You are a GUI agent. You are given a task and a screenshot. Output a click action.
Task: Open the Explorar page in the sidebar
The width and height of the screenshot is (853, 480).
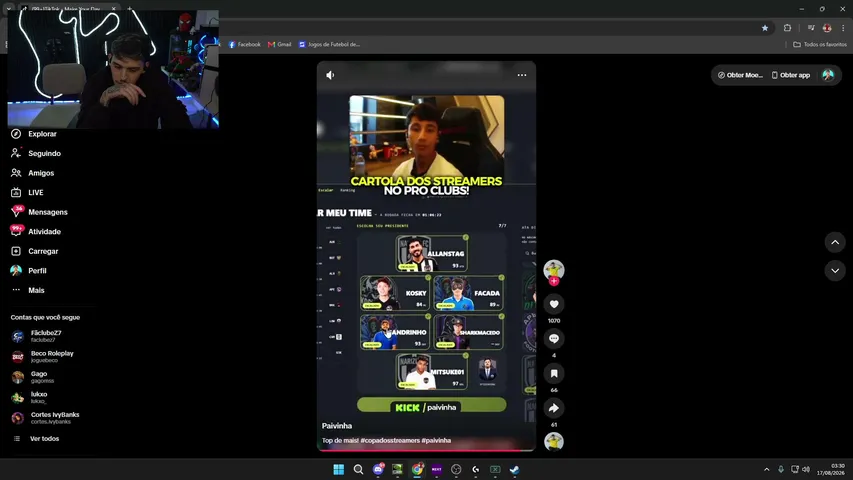(34, 134)
